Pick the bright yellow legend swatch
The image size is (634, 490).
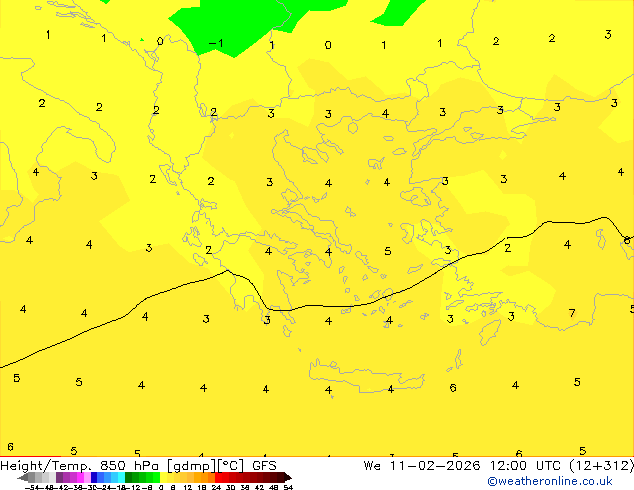163,477
